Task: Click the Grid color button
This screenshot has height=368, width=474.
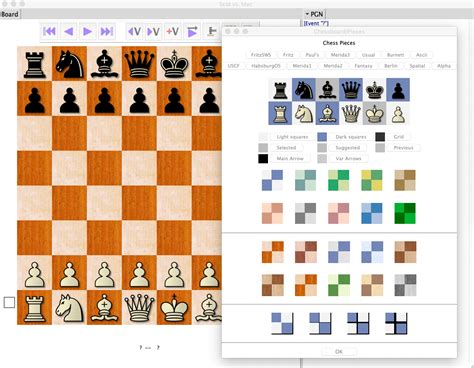Action: click(399, 137)
